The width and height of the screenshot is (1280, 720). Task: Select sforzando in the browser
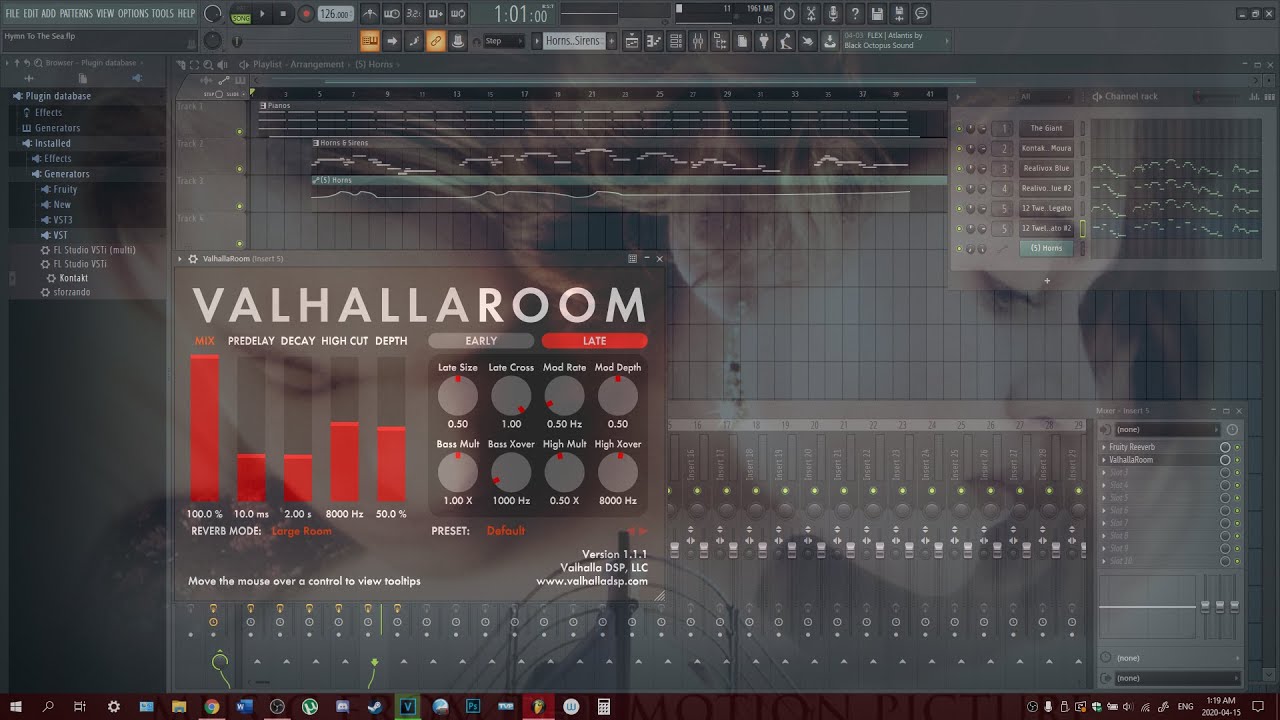tap(72, 292)
